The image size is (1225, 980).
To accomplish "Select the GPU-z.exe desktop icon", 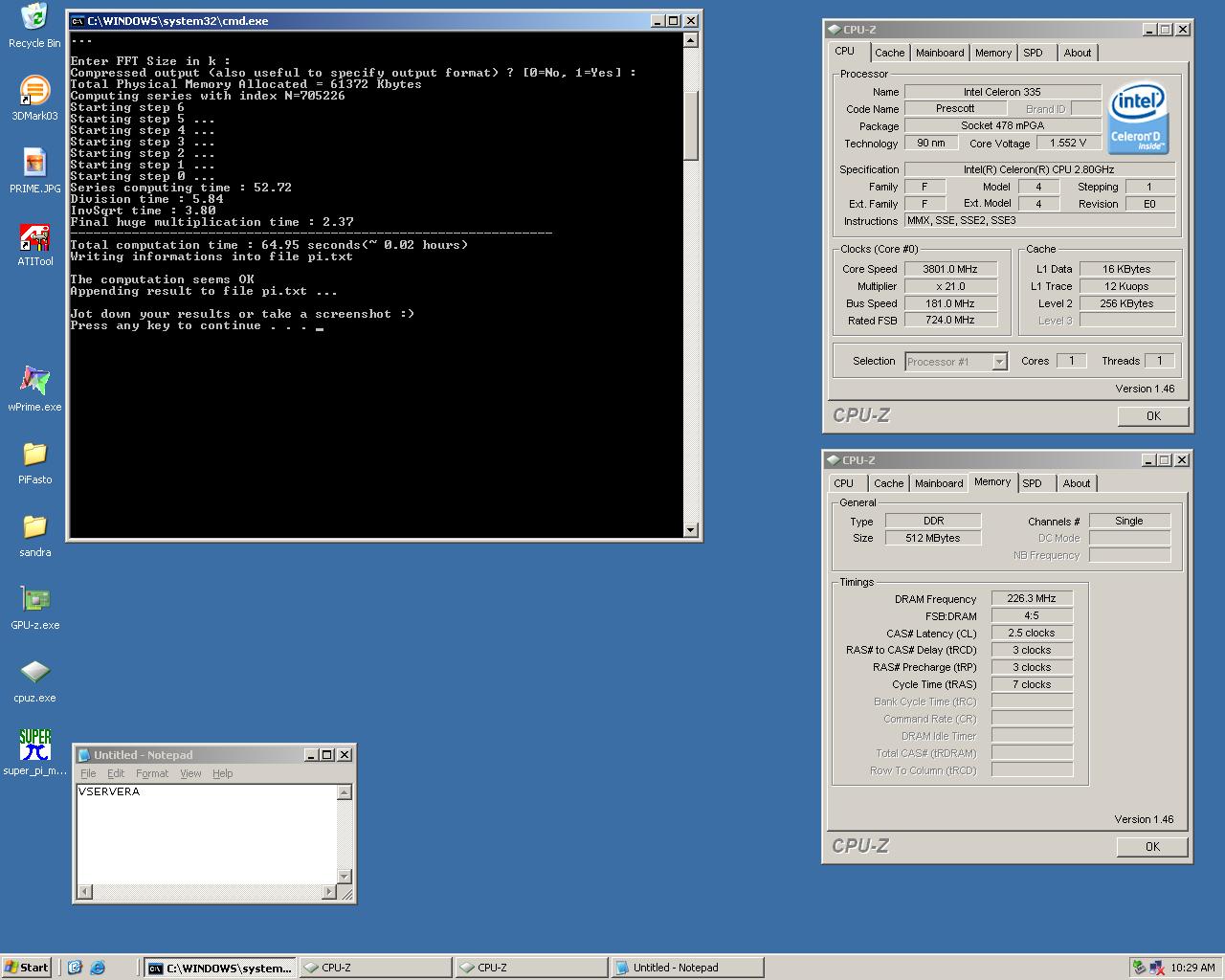I will pos(34,608).
